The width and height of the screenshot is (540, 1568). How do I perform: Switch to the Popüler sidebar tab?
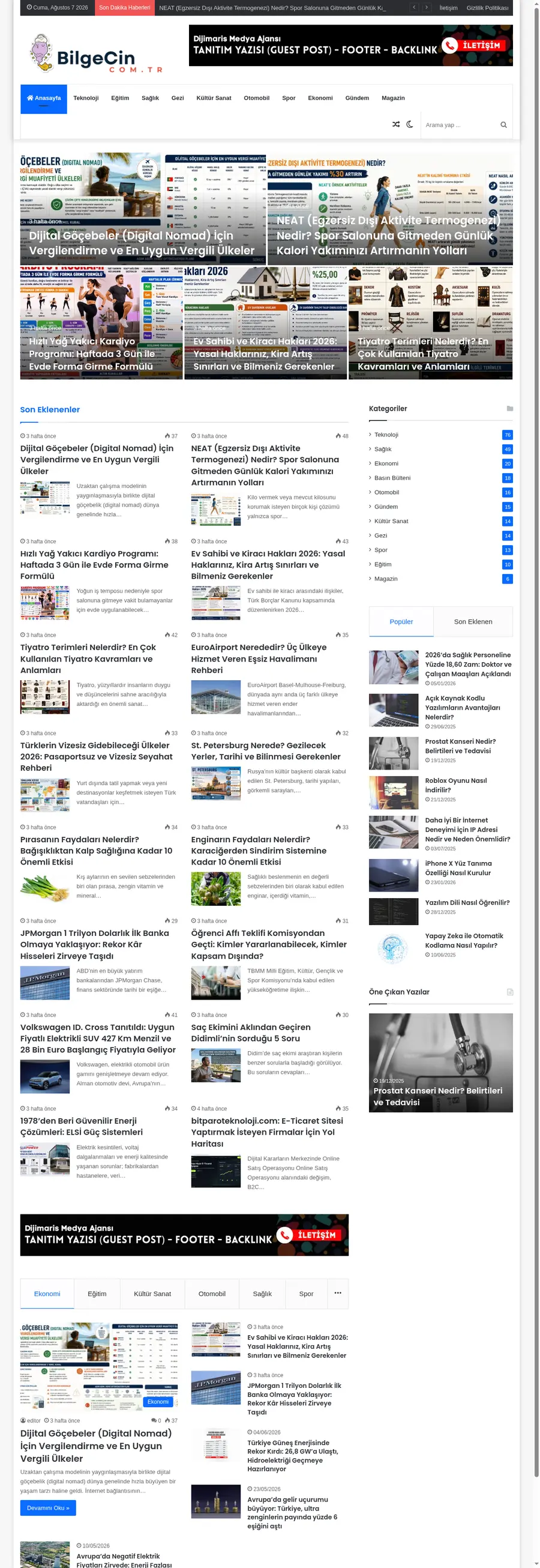[401, 621]
